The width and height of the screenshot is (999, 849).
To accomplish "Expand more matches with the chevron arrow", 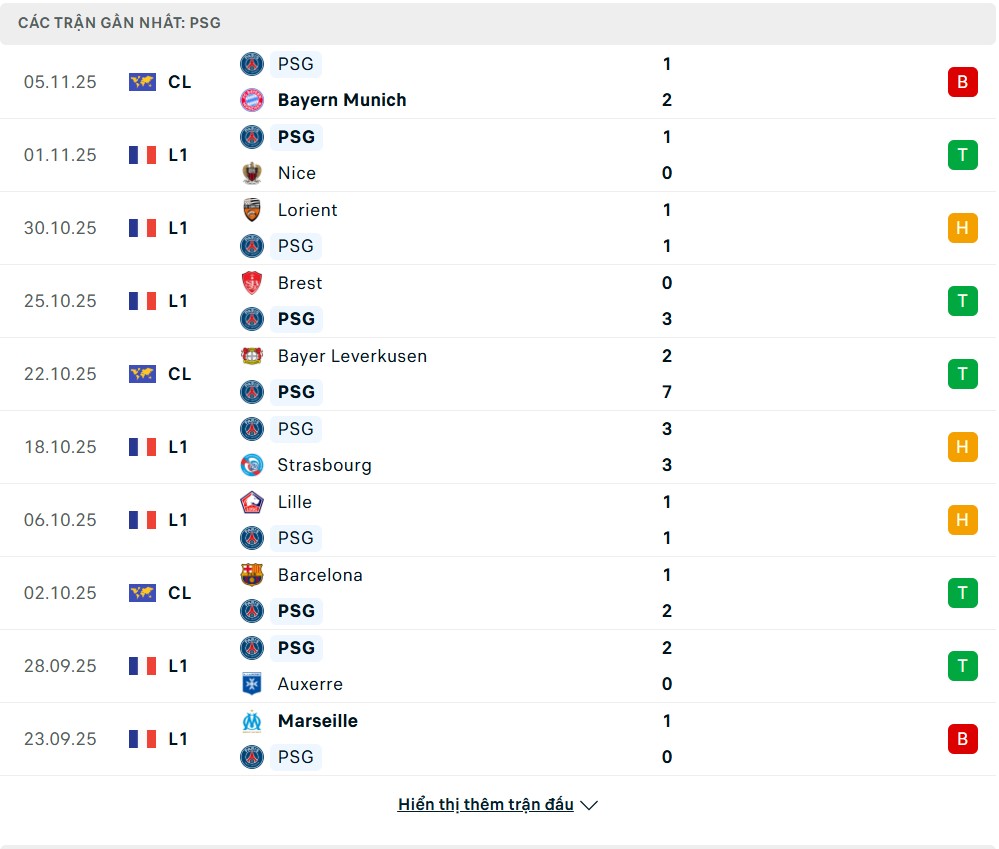I will pos(589,805).
